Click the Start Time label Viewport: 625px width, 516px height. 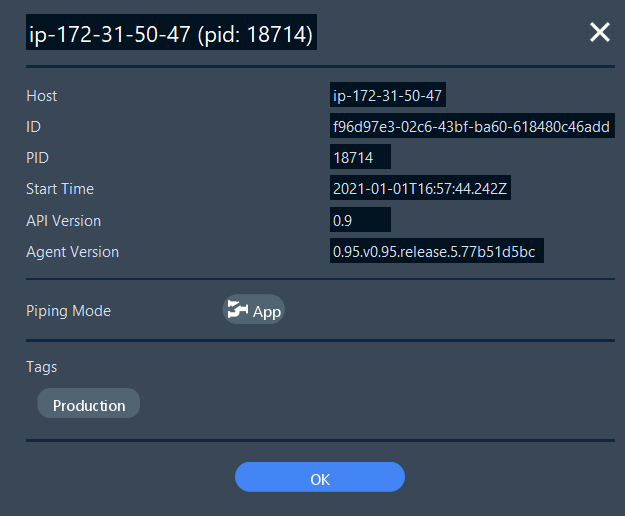pyautogui.click(x=60, y=189)
